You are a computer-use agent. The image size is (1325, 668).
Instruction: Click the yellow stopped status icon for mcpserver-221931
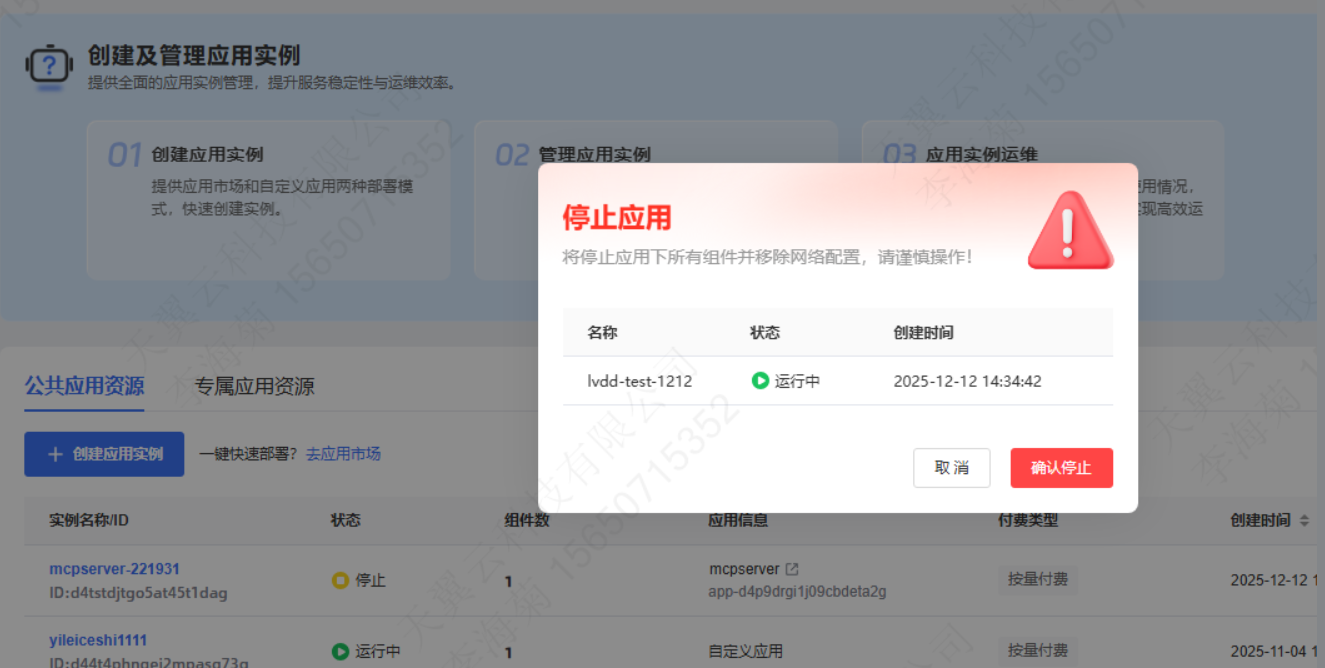click(340, 580)
